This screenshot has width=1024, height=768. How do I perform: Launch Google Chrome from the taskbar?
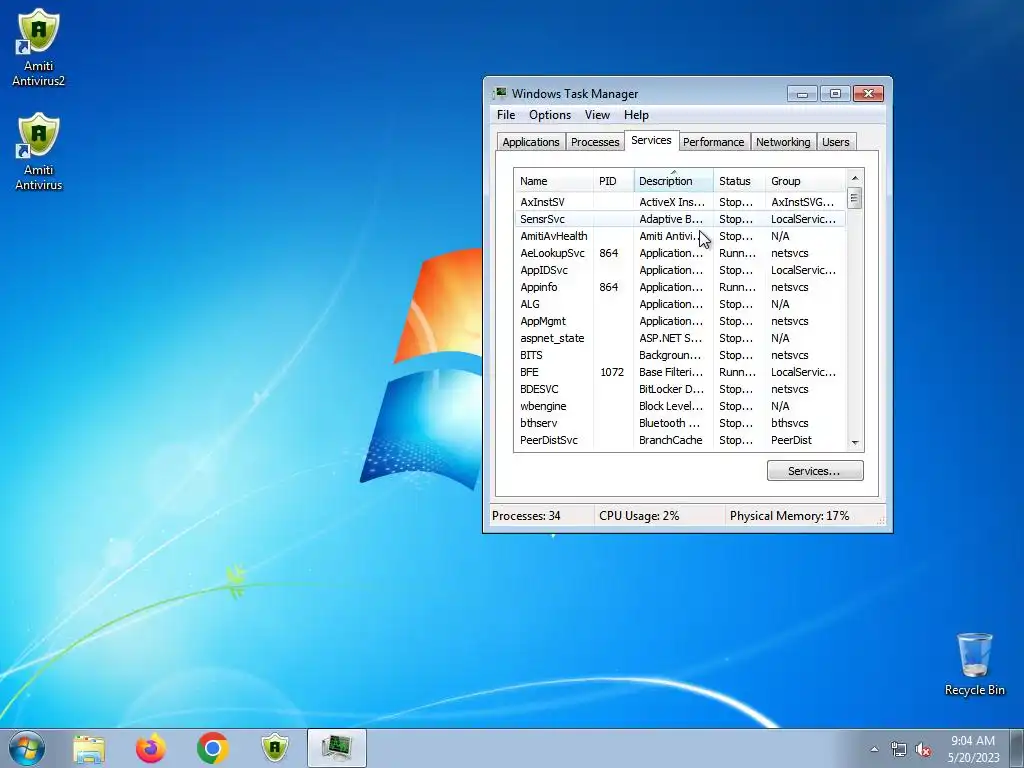212,748
